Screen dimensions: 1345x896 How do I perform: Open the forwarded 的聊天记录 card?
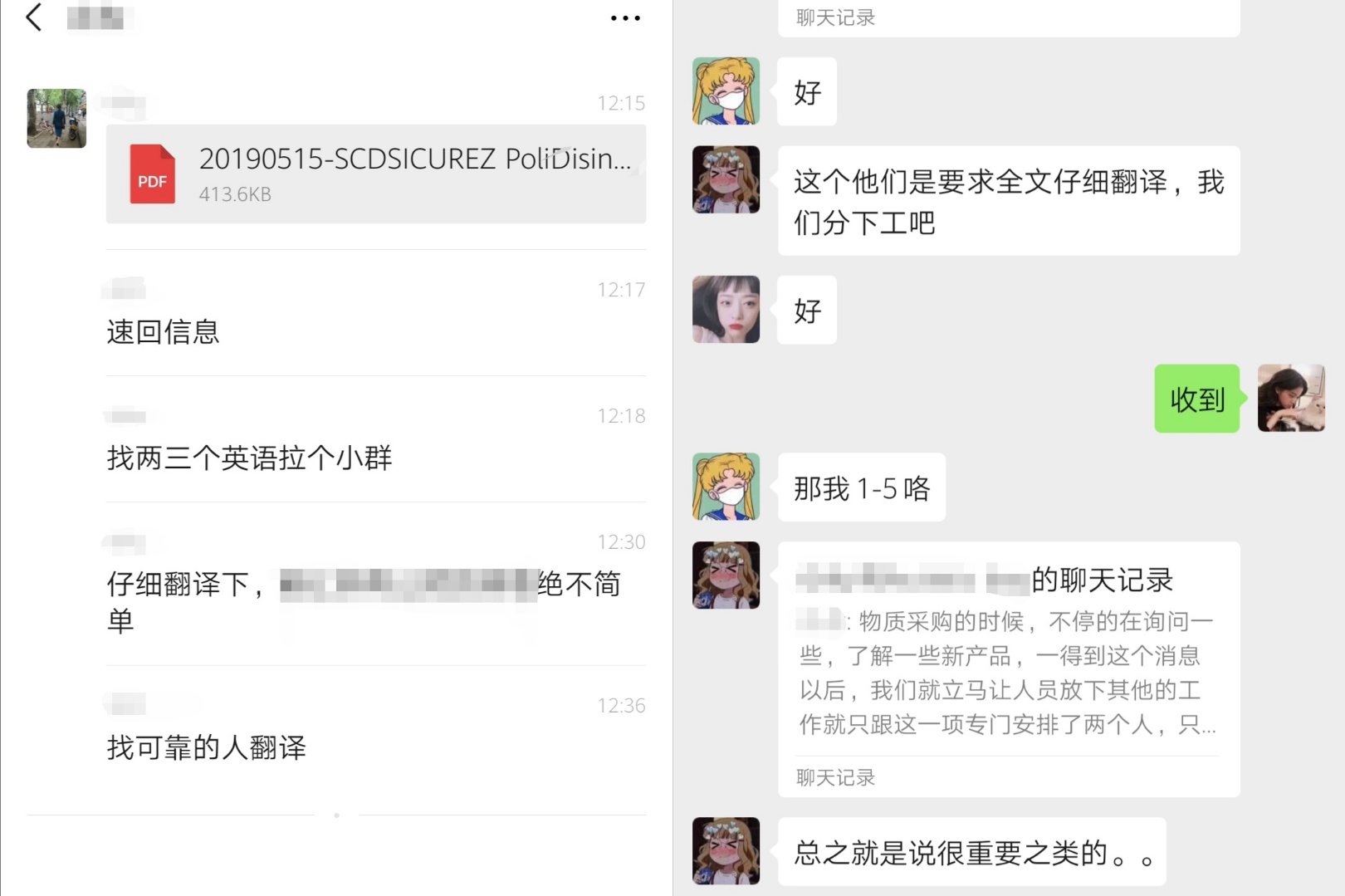coord(1009,669)
